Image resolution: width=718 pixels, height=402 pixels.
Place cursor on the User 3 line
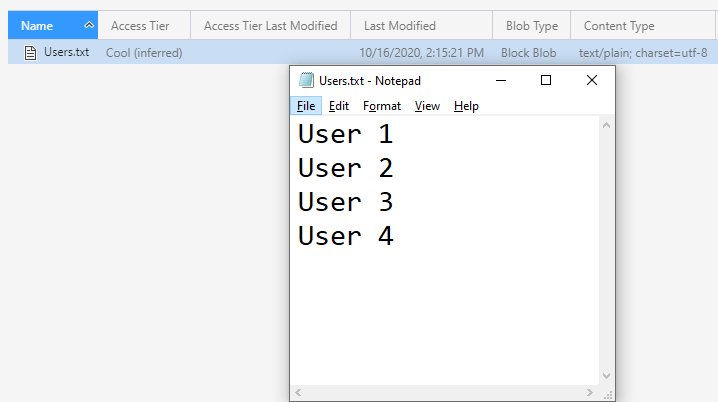[x=346, y=202]
